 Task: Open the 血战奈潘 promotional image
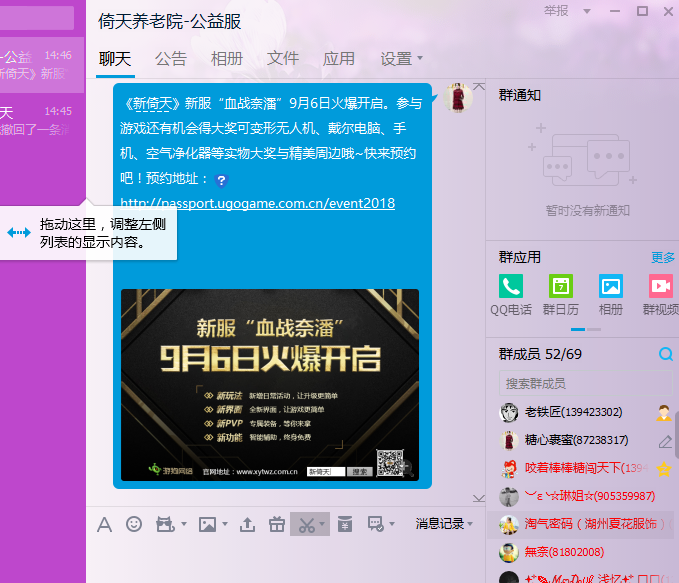coord(270,385)
